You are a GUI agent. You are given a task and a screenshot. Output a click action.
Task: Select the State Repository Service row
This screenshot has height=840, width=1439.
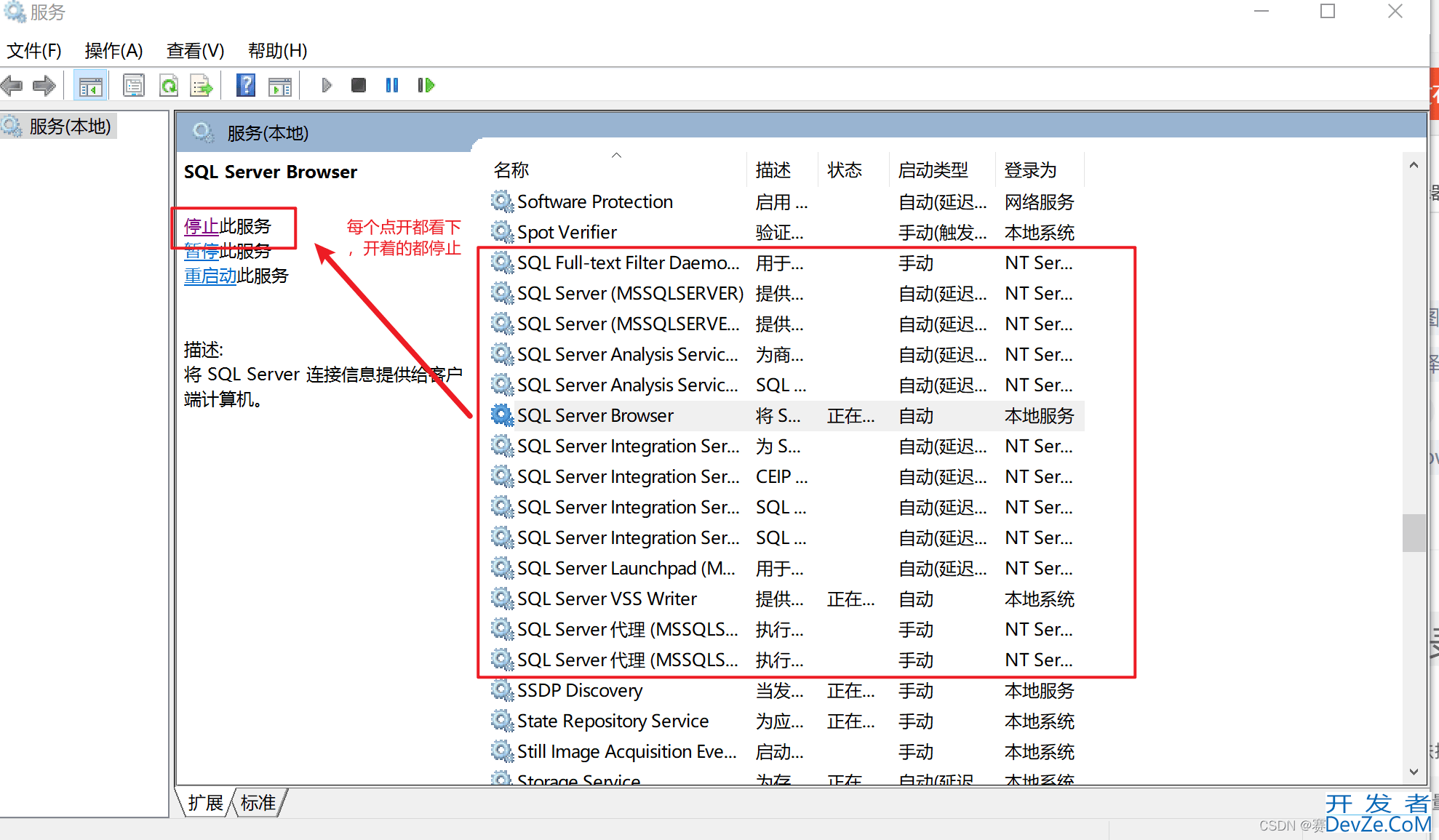[x=786, y=721]
